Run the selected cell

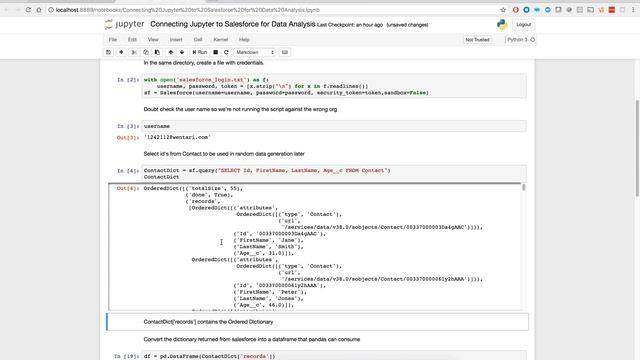(200, 52)
